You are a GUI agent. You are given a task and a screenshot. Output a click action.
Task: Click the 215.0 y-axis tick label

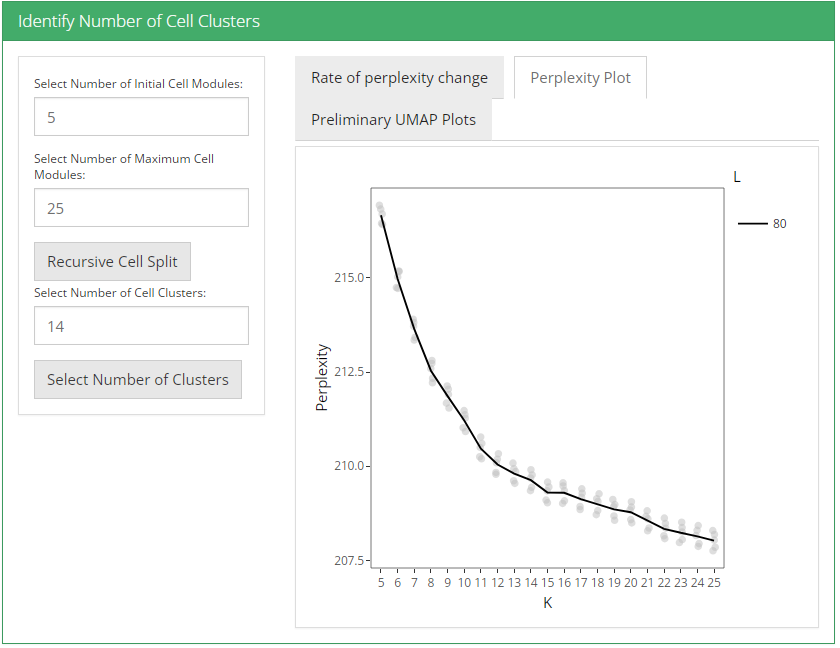[348, 277]
